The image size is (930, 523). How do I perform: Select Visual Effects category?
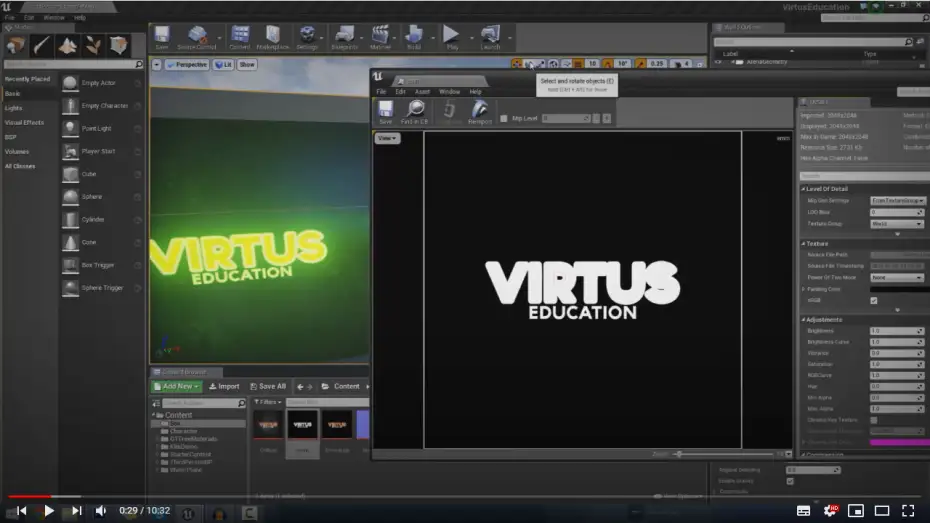pos(24,123)
